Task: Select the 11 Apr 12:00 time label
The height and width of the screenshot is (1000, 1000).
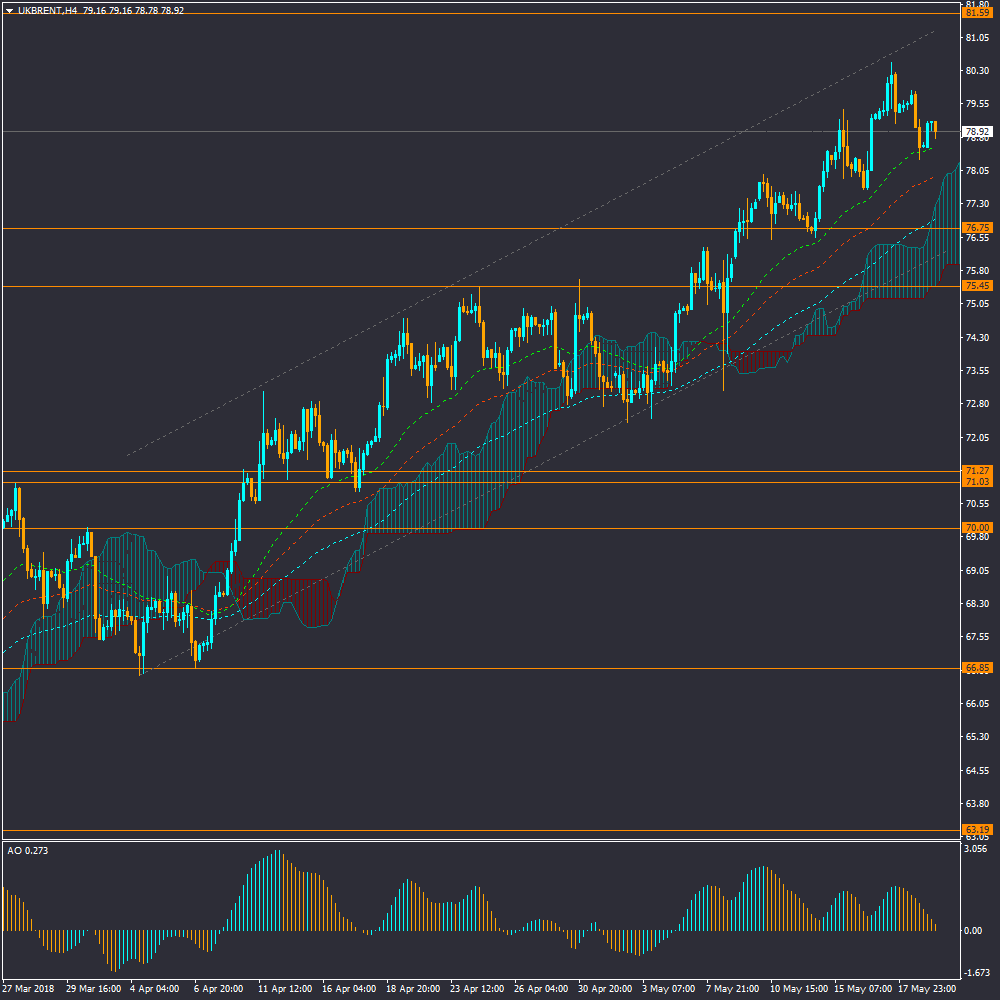Action: pyautogui.click(x=283, y=989)
